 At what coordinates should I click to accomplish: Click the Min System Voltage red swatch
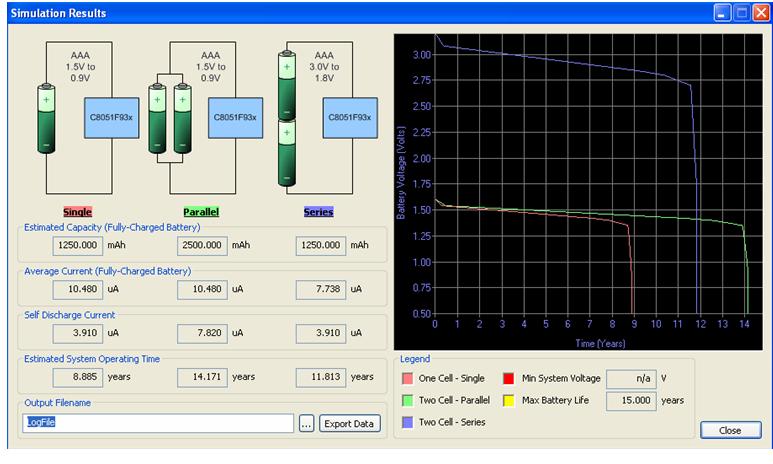[508, 379]
